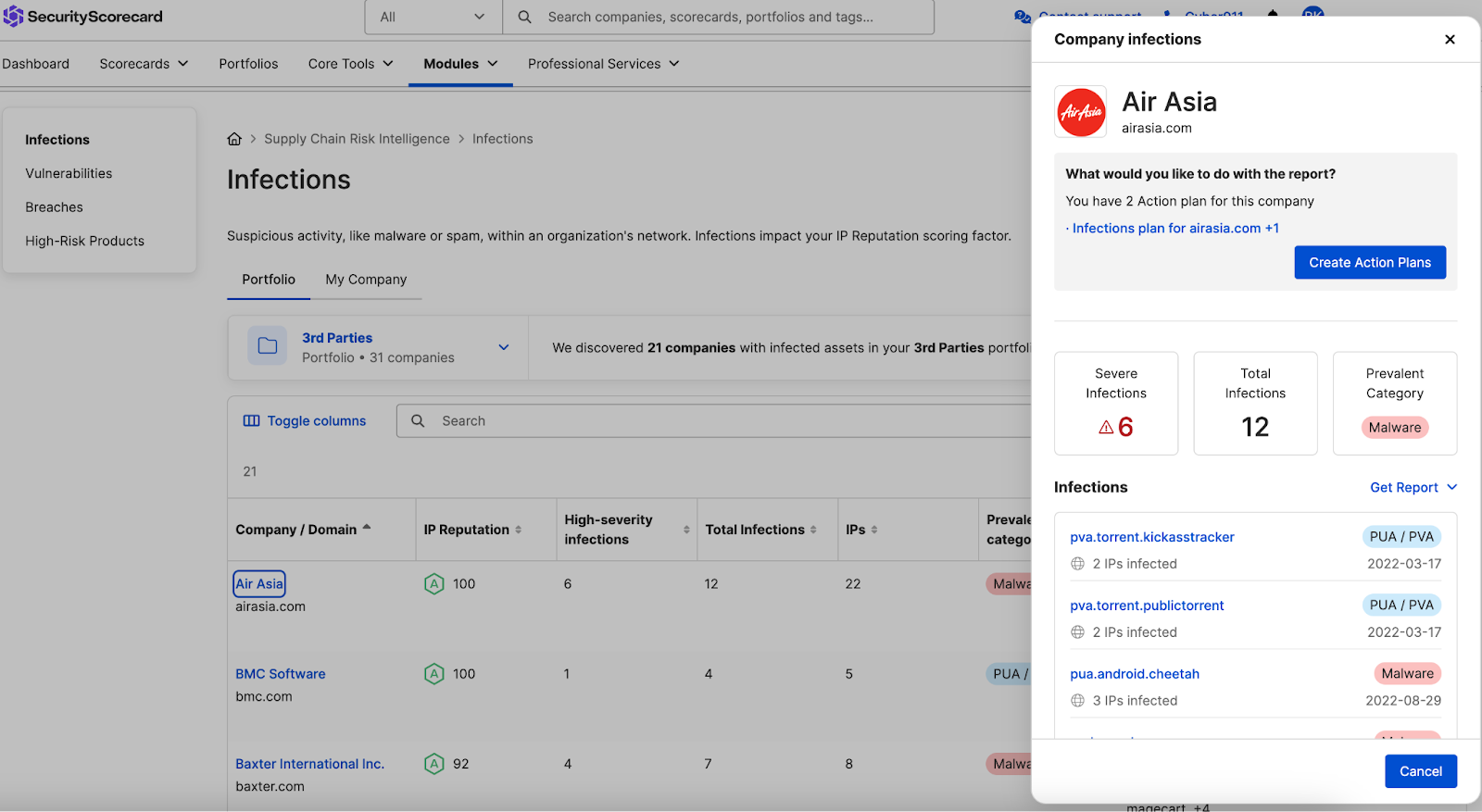This screenshot has height=812, width=1482.
Task: Open the BMC Software company link
Action: tap(281, 674)
